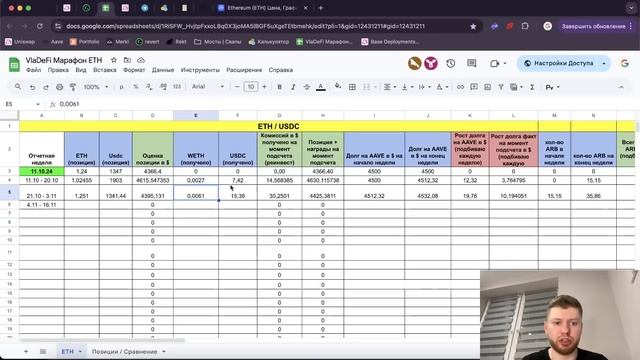The width and height of the screenshot is (640, 360).
Task: Open the Данные menu
Action: (163, 70)
